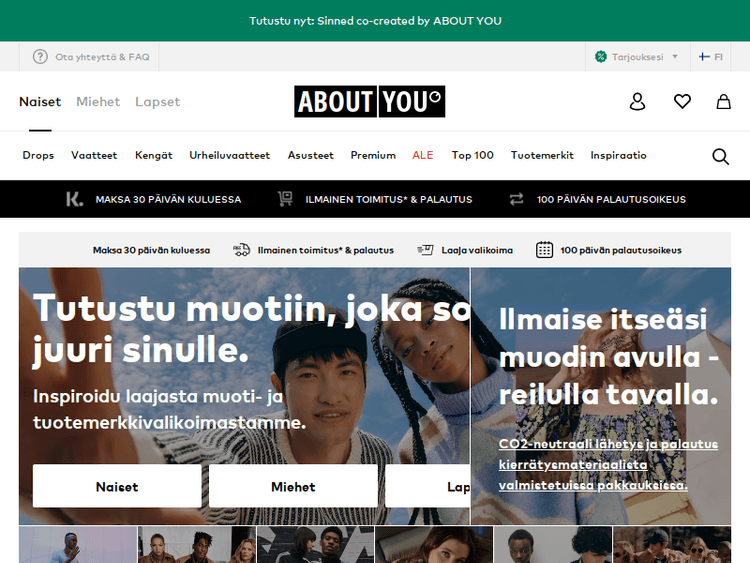Switch to the Lapset tab
The image size is (750, 563).
[x=157, y=102]
